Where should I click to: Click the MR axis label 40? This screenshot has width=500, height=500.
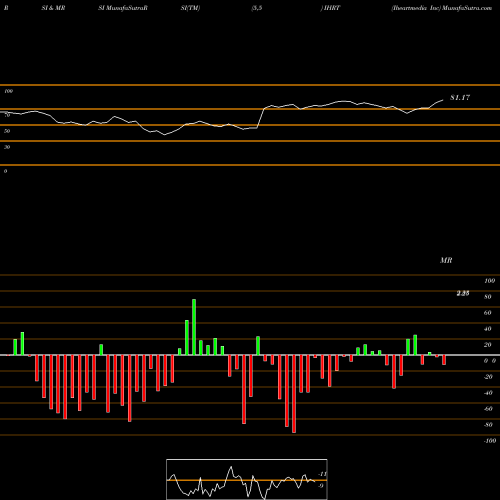click(488, 329)
